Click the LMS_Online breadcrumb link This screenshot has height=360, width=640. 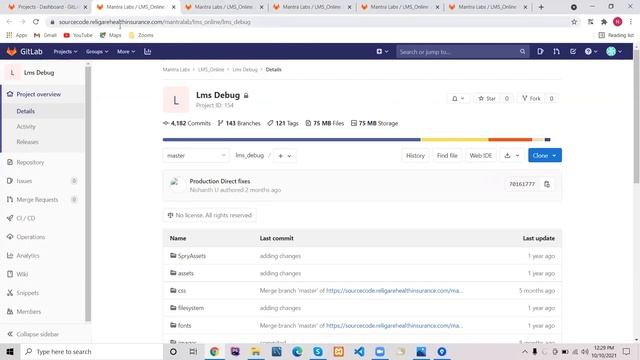(x=211, y=70)
